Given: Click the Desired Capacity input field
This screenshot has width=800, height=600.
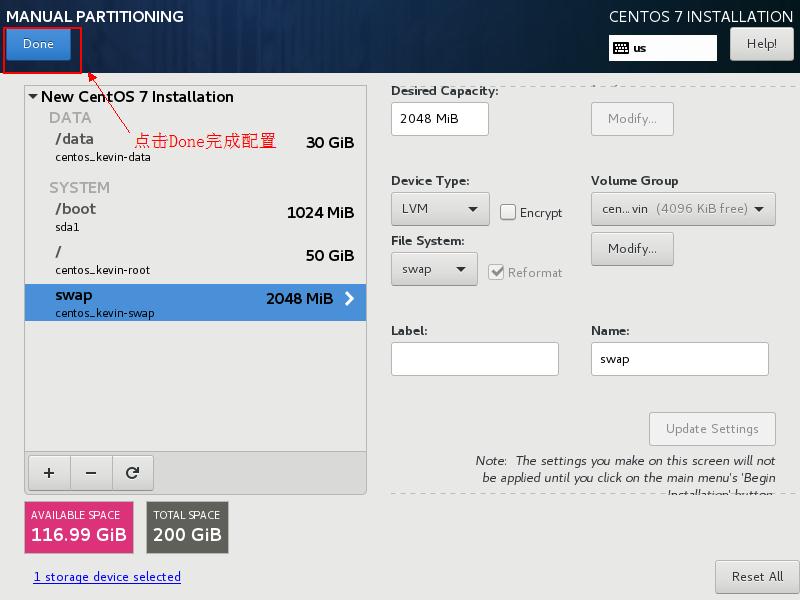Looking at the screenshot, I should point(439,118).
